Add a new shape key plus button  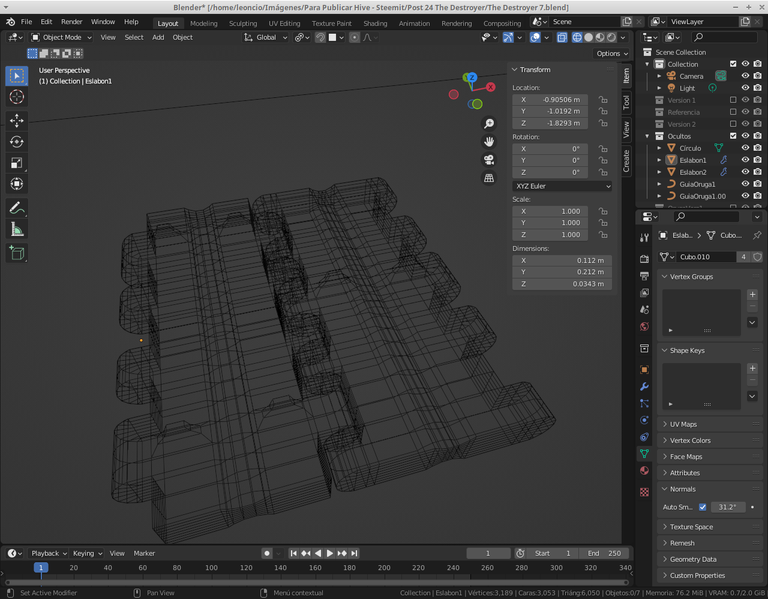(x=752, y=368)
